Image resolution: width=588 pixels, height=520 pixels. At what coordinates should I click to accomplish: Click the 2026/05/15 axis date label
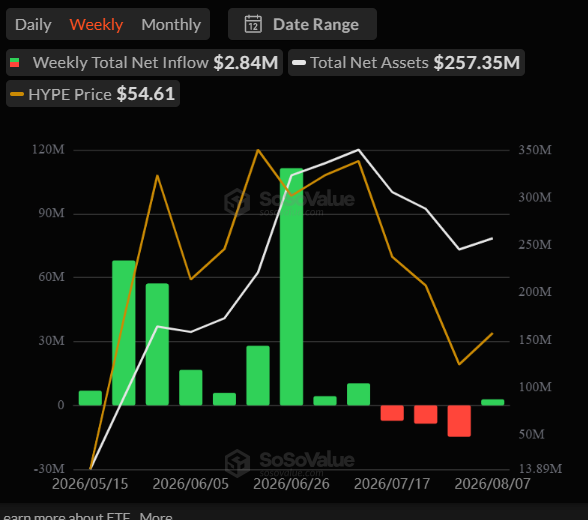(90, 484)
